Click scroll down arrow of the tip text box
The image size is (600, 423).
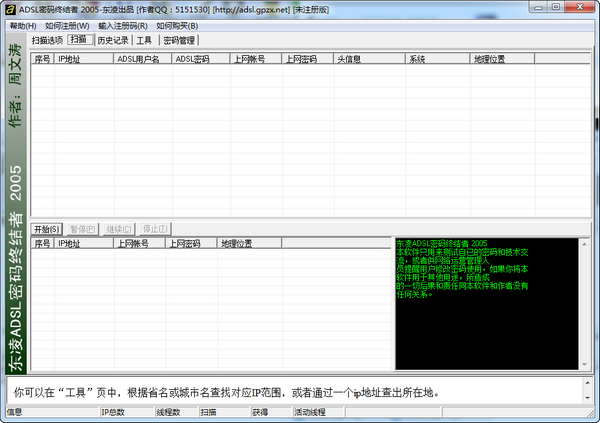point(588,398)
